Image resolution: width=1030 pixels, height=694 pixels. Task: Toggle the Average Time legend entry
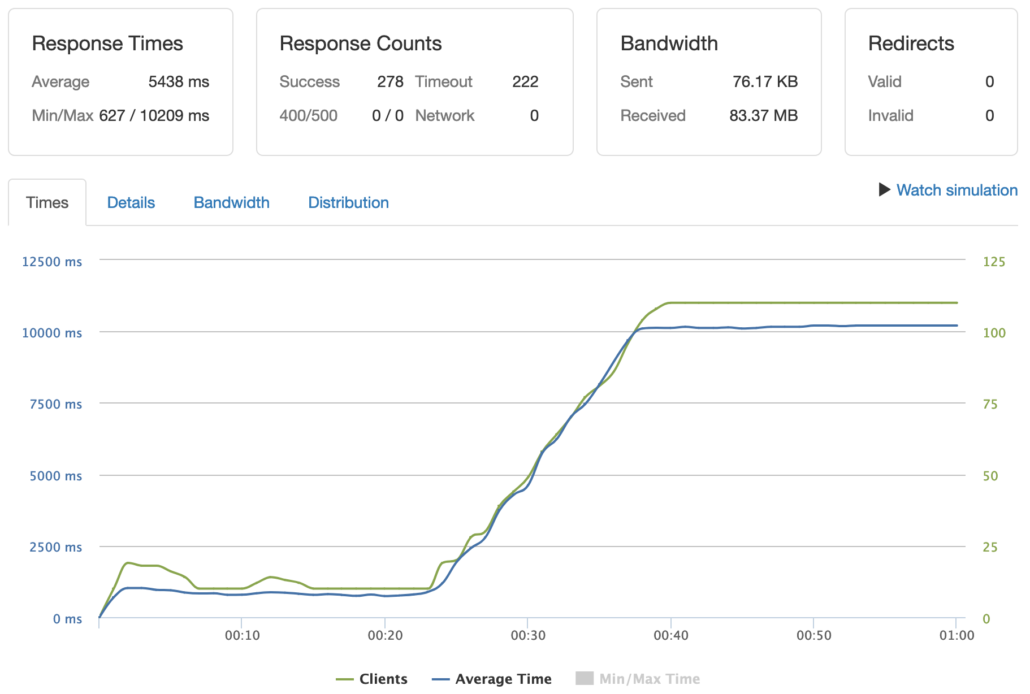click(x=503, y=679)
